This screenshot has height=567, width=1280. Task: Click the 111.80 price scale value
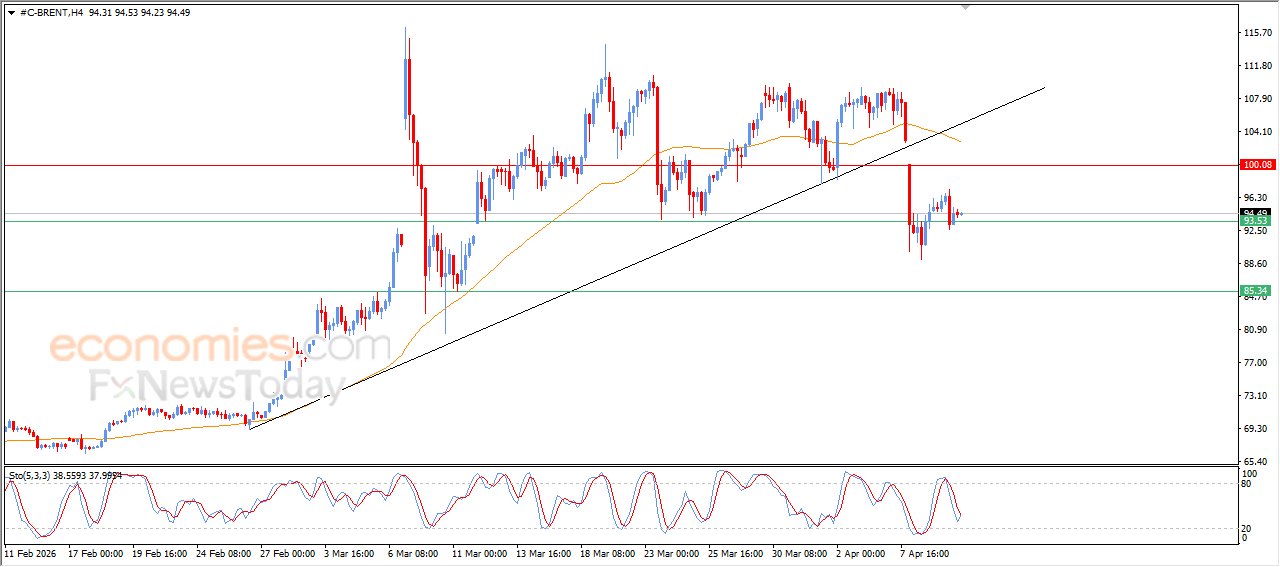point(1256,66)
